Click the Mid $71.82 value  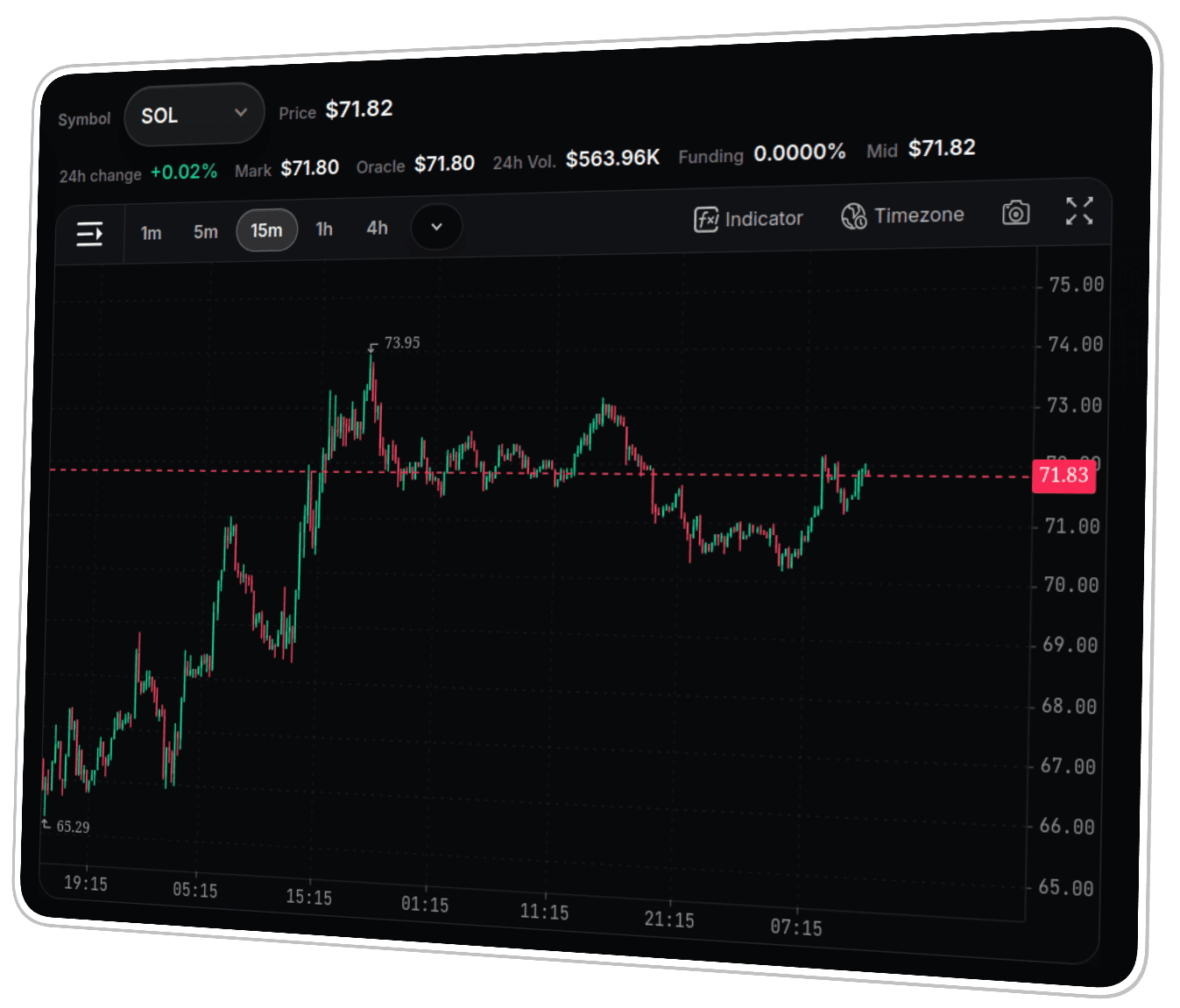click(x=942, y=148)
